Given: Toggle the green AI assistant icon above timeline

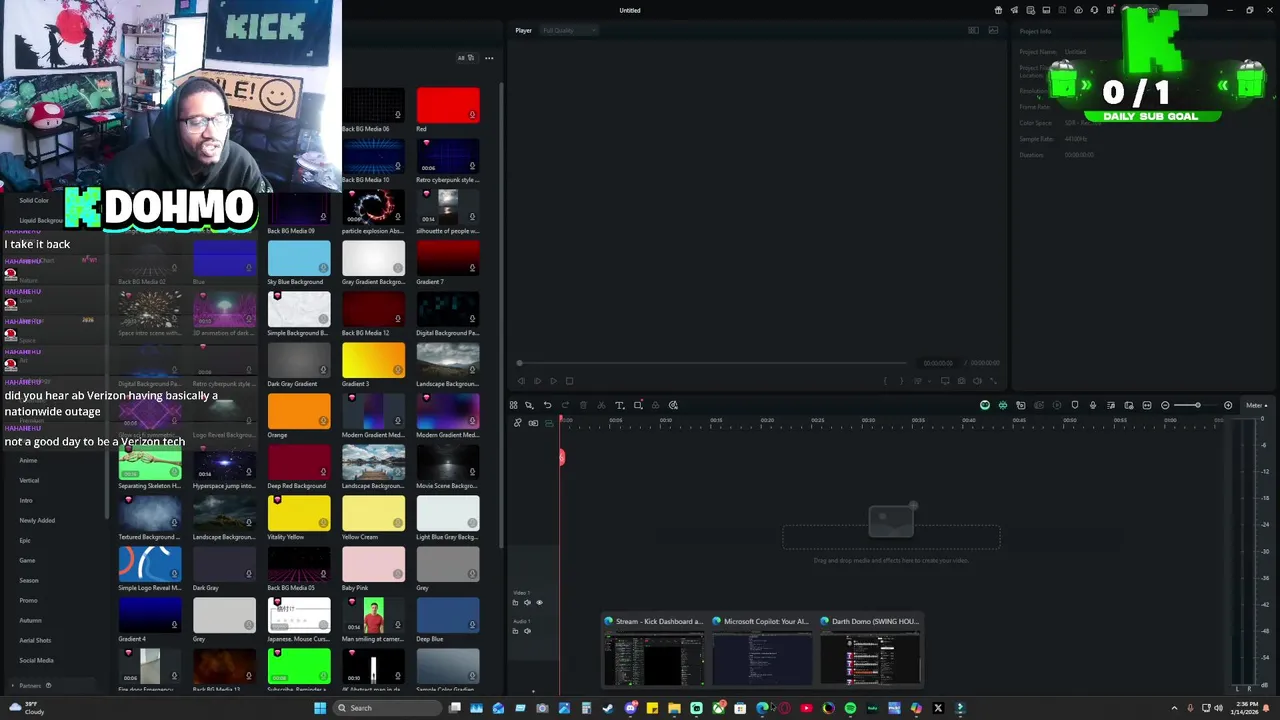Looking at the screenshot, I should click(x=985, y=405).
